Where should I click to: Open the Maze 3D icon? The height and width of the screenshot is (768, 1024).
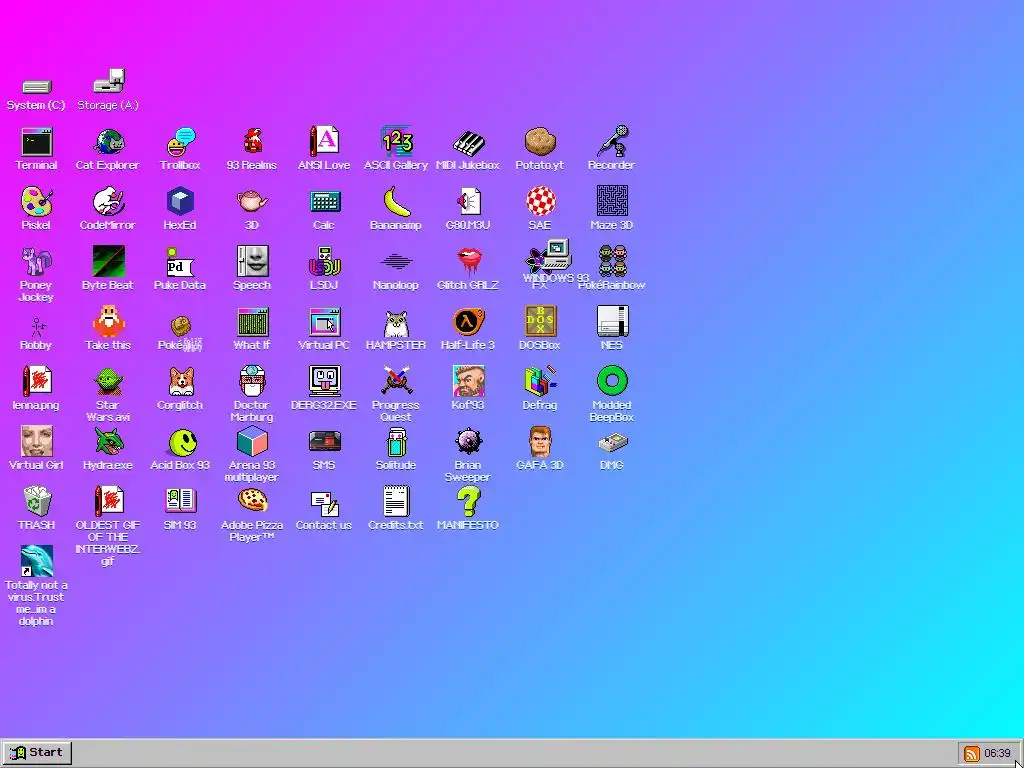(612, 202)
